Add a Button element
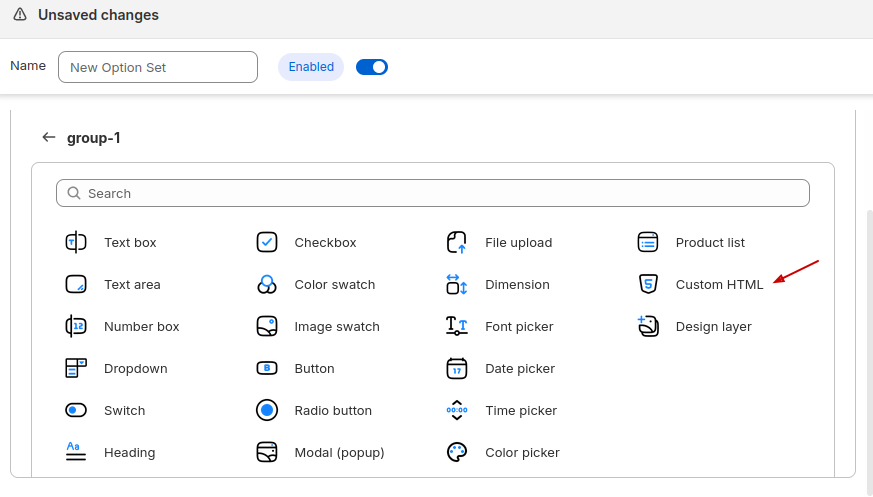Viewport: 873px width, 497px height. tap(314, 368)
